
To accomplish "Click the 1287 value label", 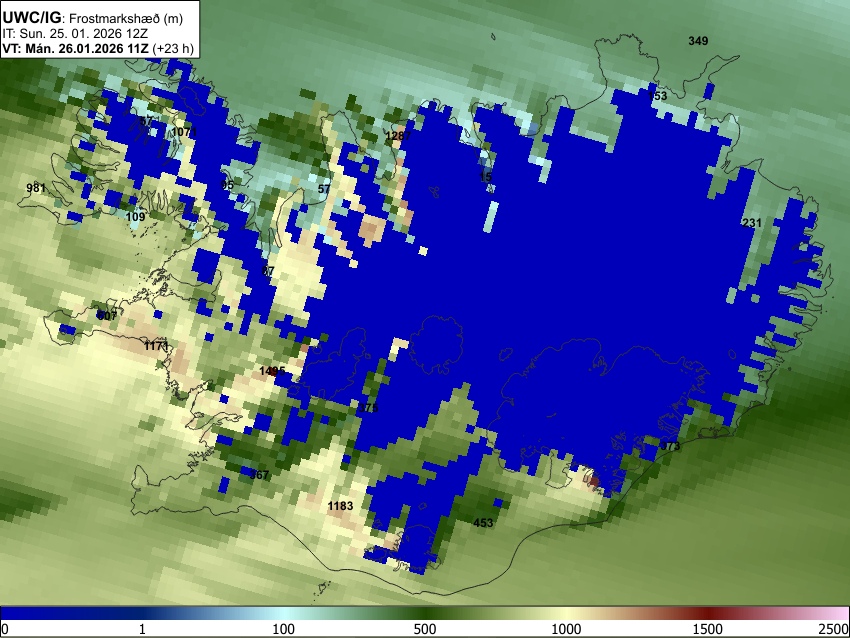I will pyautogui.click(x=398, y=136).
